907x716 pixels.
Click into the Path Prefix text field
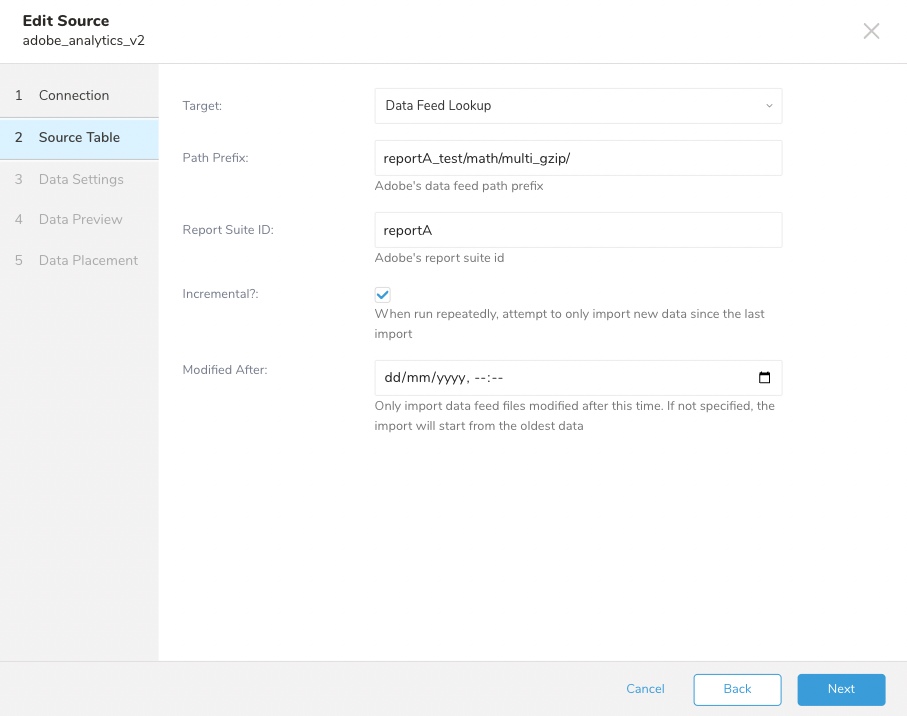tap(578, 158)
